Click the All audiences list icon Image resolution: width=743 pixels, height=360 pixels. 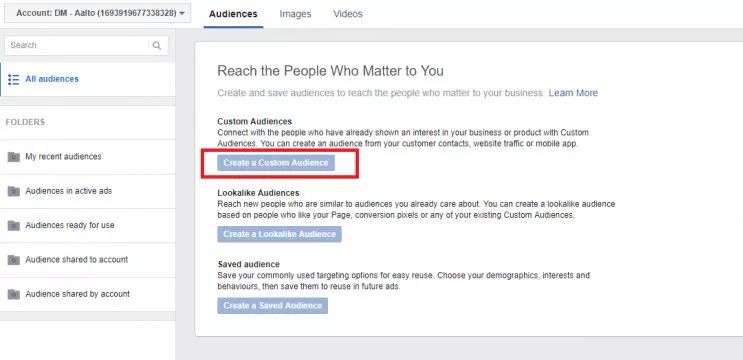tap(14, 79)
